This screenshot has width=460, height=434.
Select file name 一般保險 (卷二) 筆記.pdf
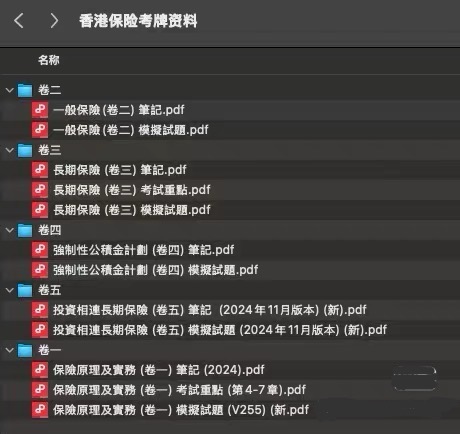pos(119,110)
